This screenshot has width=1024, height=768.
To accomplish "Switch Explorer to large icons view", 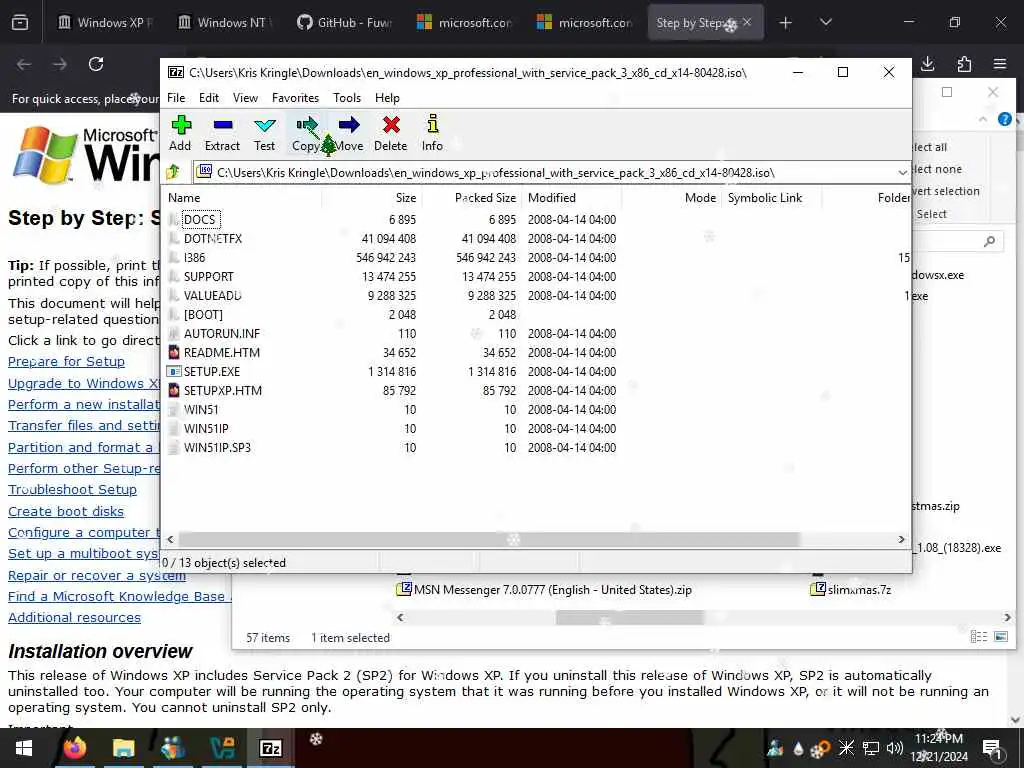I will click(1000, 637).
